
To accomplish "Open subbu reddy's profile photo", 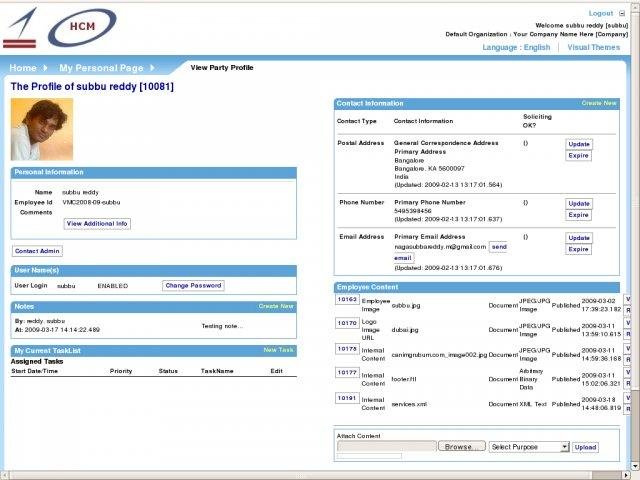I will click(42, 129).
